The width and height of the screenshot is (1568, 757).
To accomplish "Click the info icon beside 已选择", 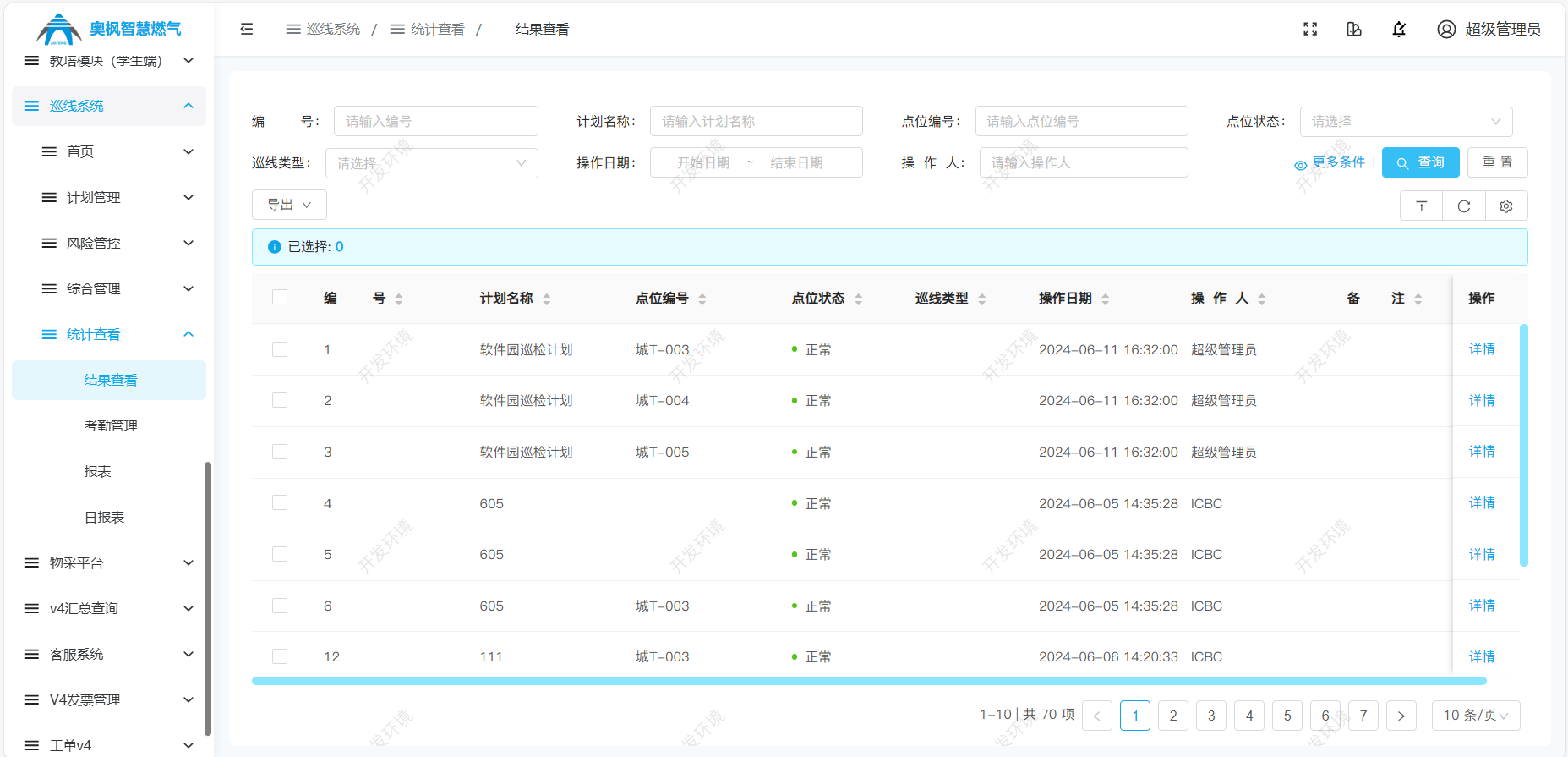I will click(274, 247).
